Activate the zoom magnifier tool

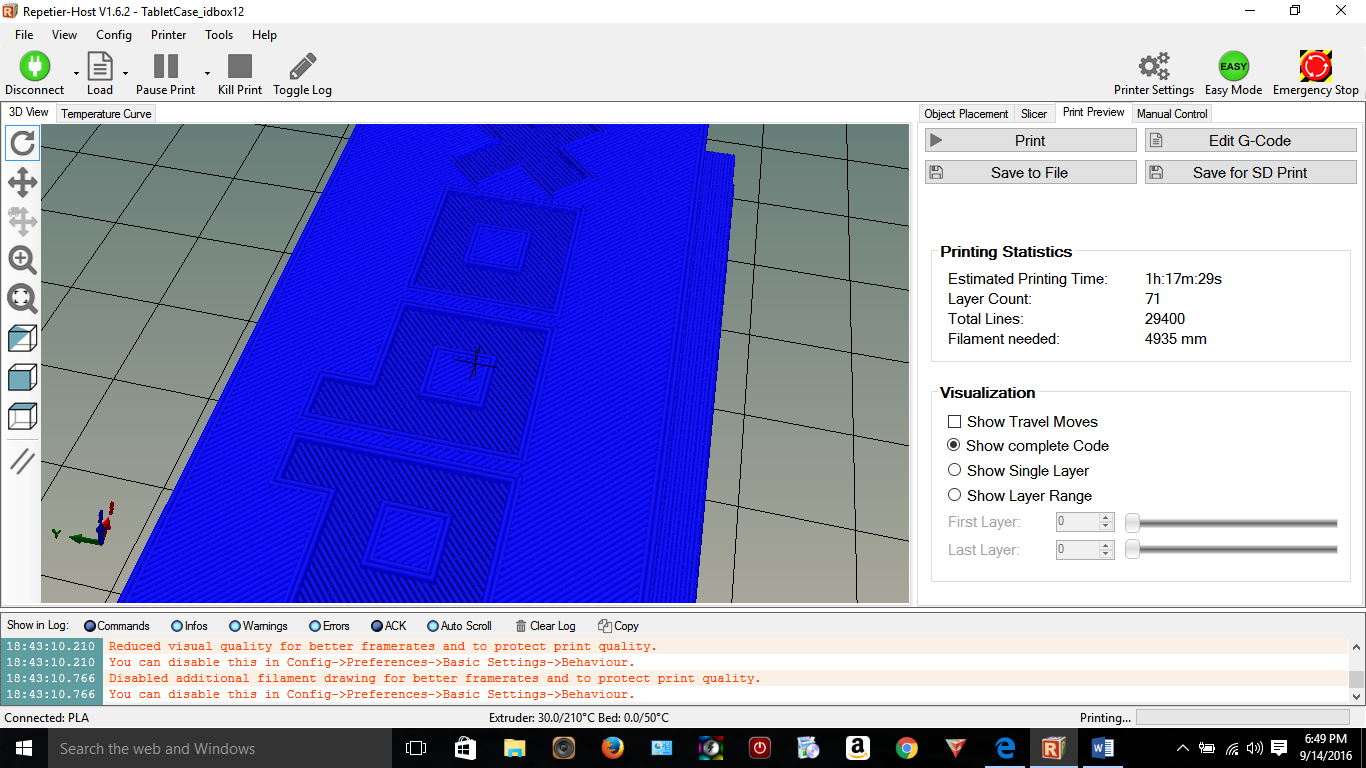pyautogui.click(x=22, y=260)
